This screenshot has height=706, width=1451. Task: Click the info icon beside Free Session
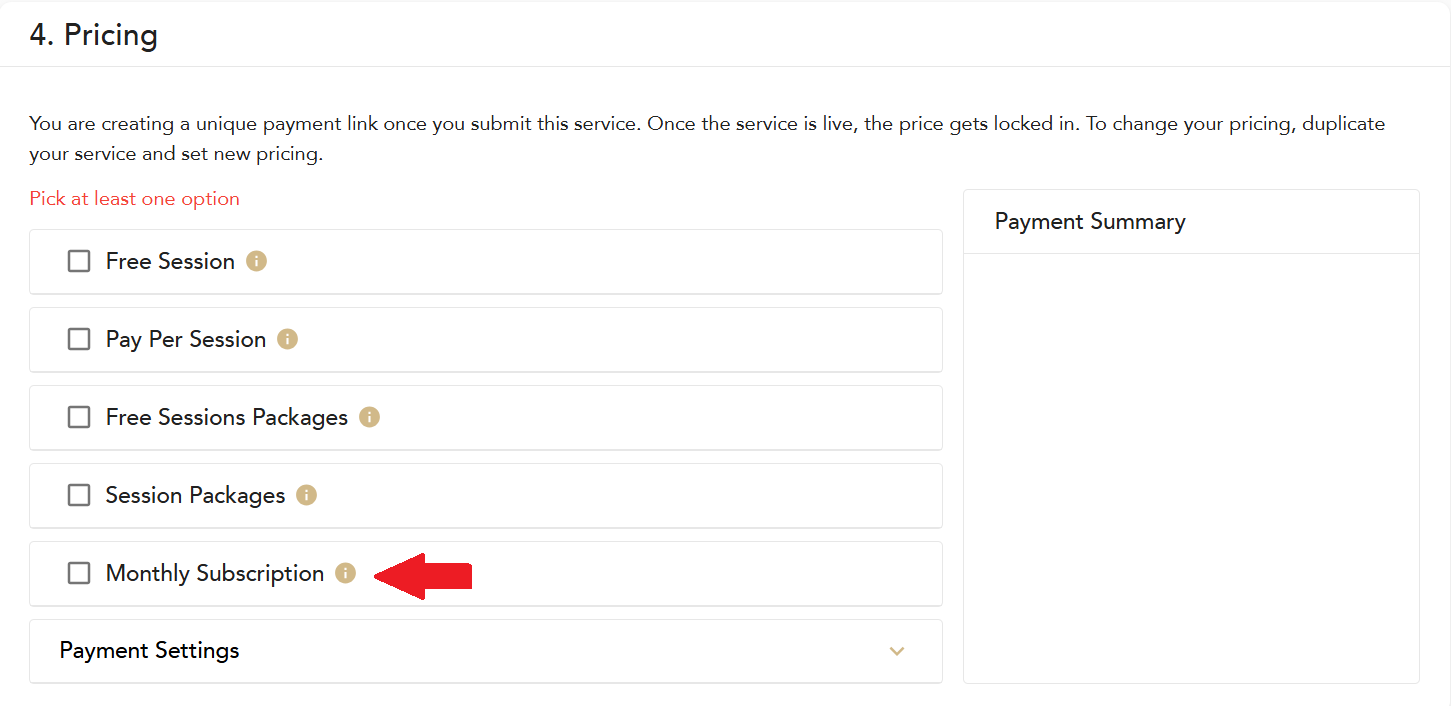click(x=257, y=262)
